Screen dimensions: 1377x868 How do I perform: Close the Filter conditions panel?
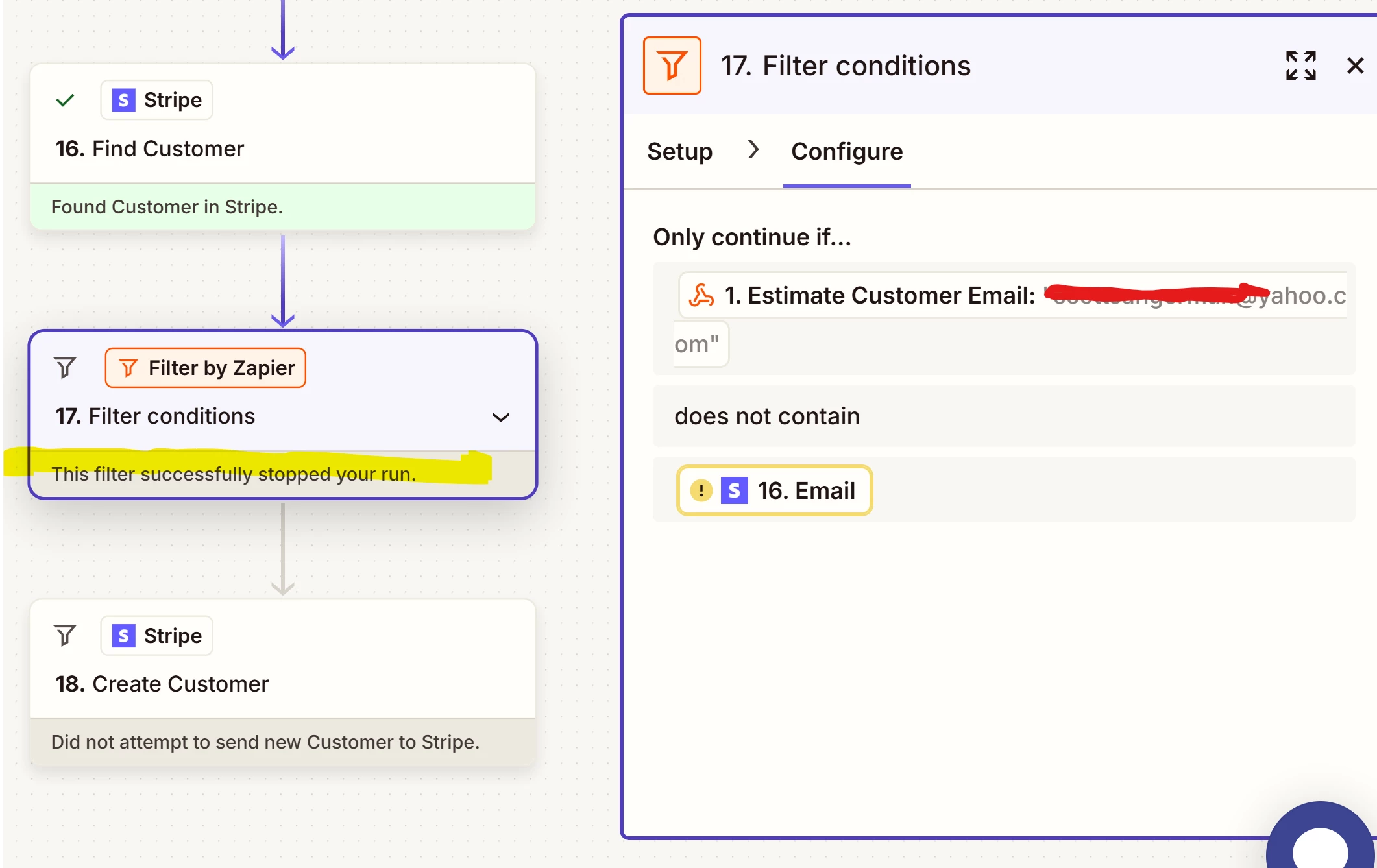tap(1355, 66)
